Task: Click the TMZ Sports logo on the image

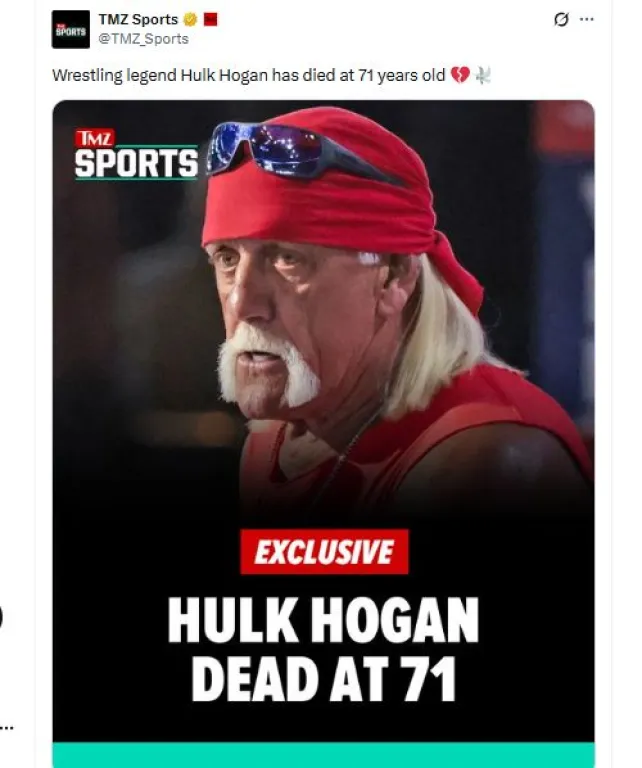Action: pos(136,154)
